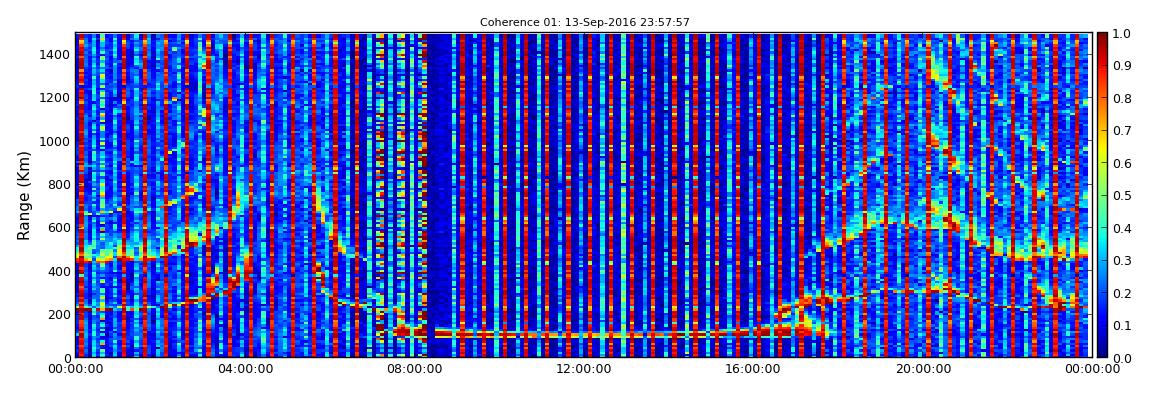Click the green middle of the colorbar

point(1103,195)
